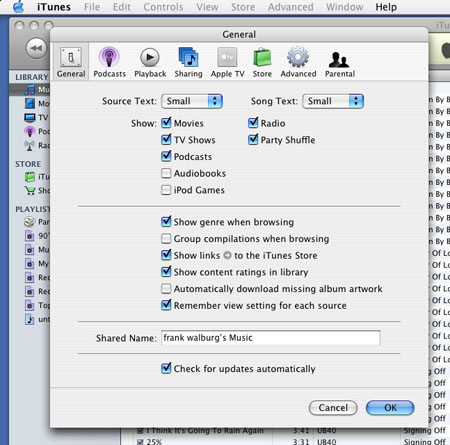This screenshot has height=445, width=450.
Task: Toggle the Party Shuffle checkbox
Action: 253,140
